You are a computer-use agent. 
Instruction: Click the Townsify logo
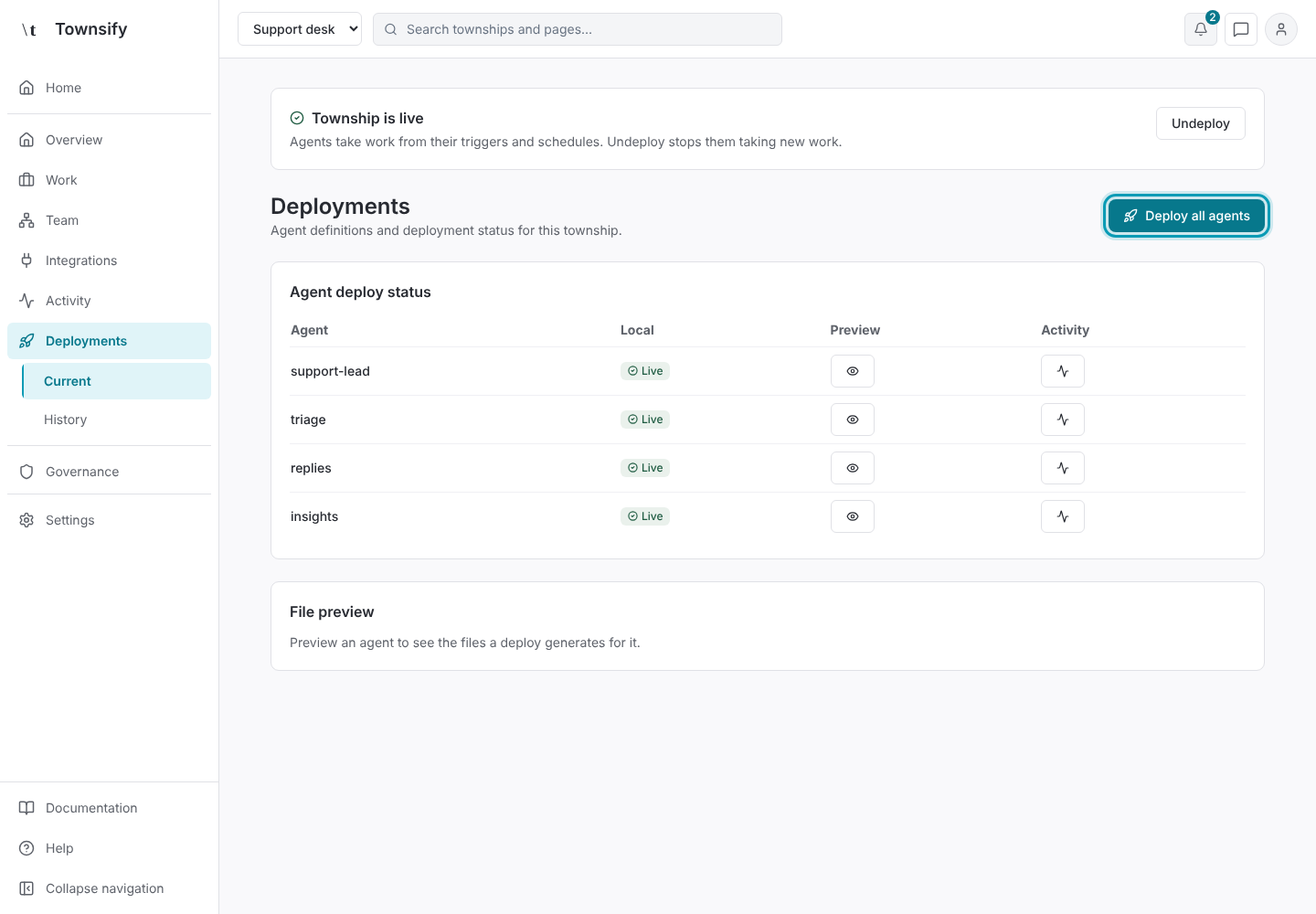(73, 29)
